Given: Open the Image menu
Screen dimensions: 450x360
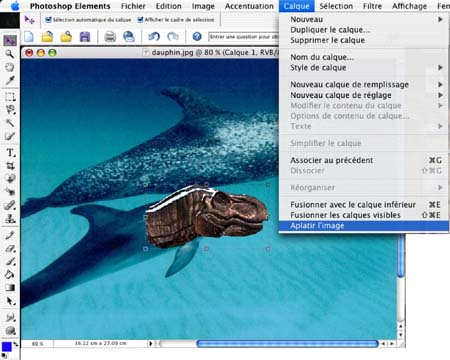Looking at the screenshot, I should tap(203, 6).
